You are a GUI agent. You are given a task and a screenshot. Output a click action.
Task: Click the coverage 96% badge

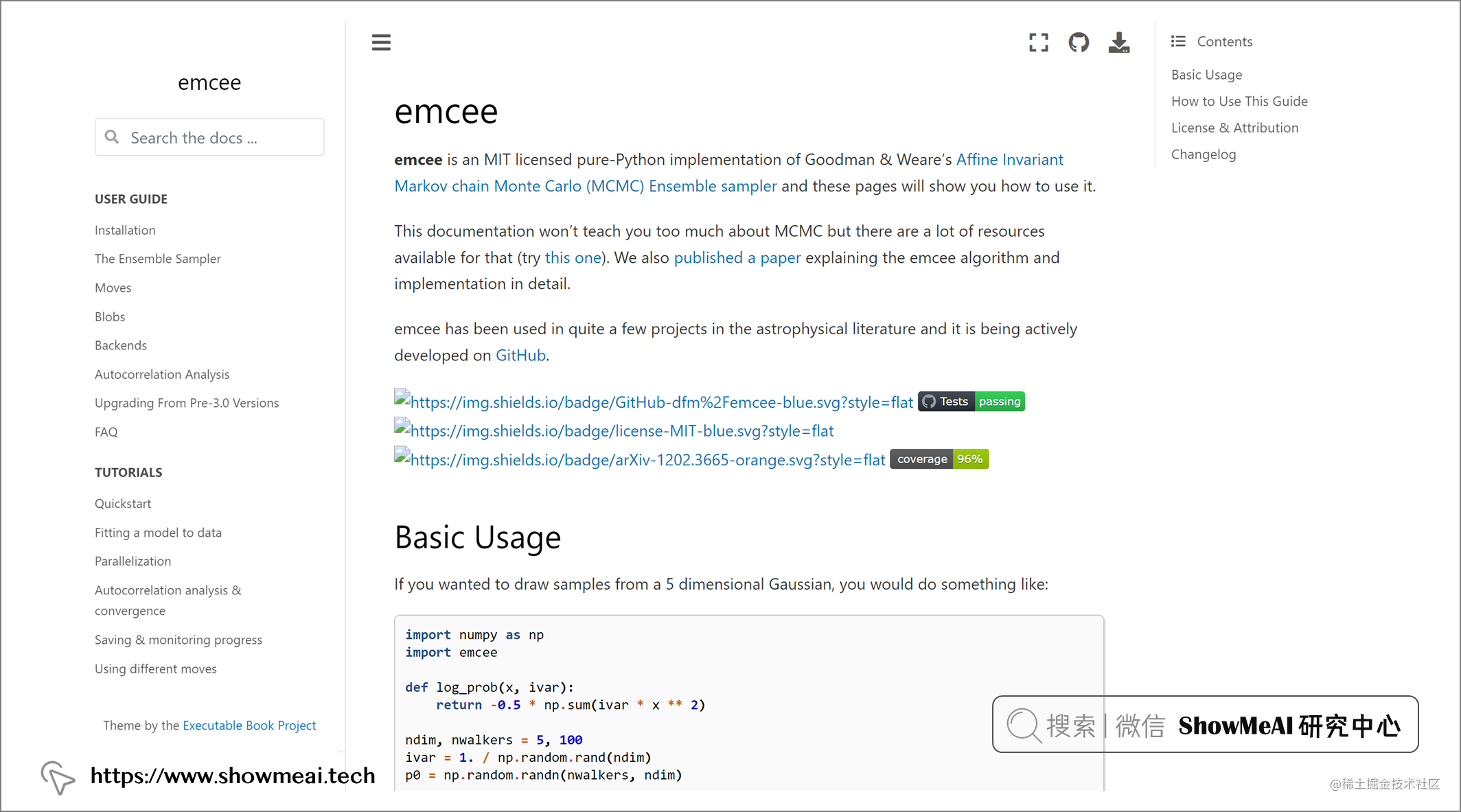[x=939, y=459]
